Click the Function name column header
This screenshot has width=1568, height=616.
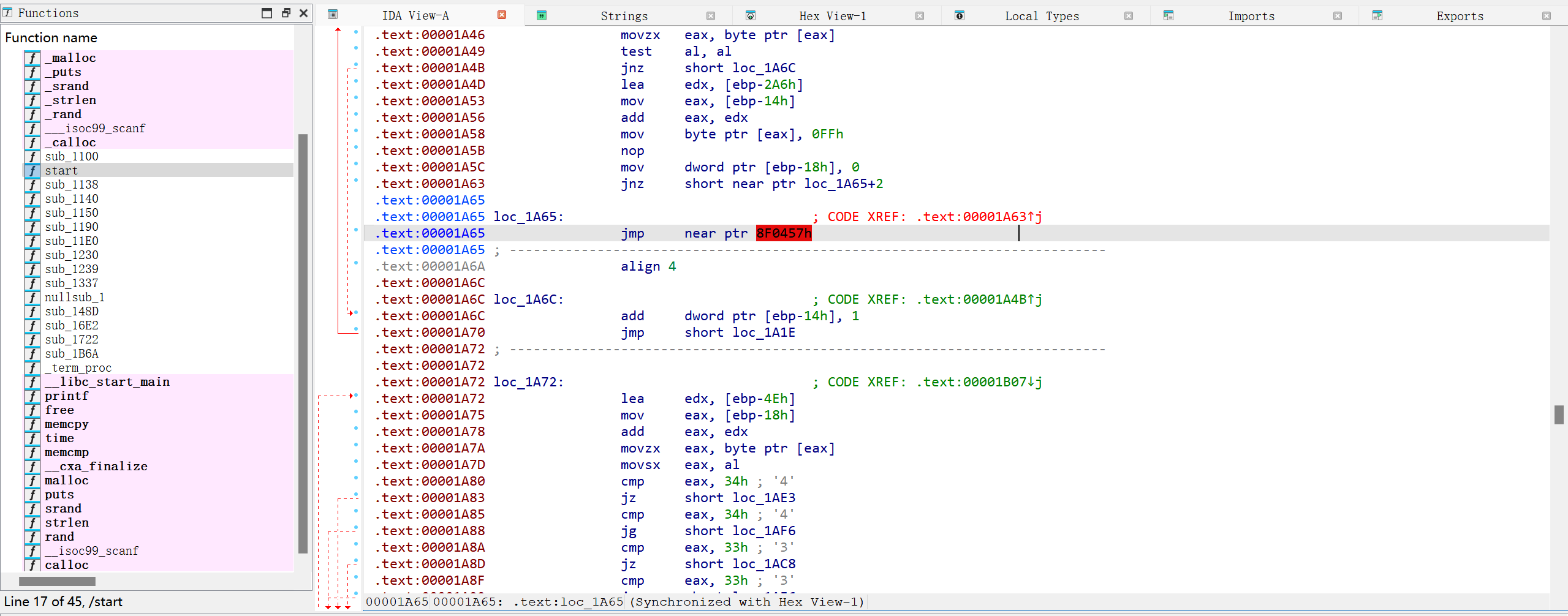click(51, 38)
